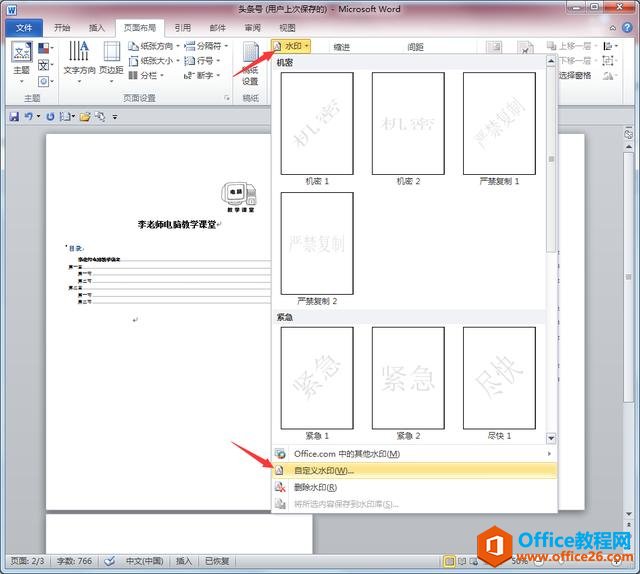Click the 中文(中国) language indicator

pos(144,561)
